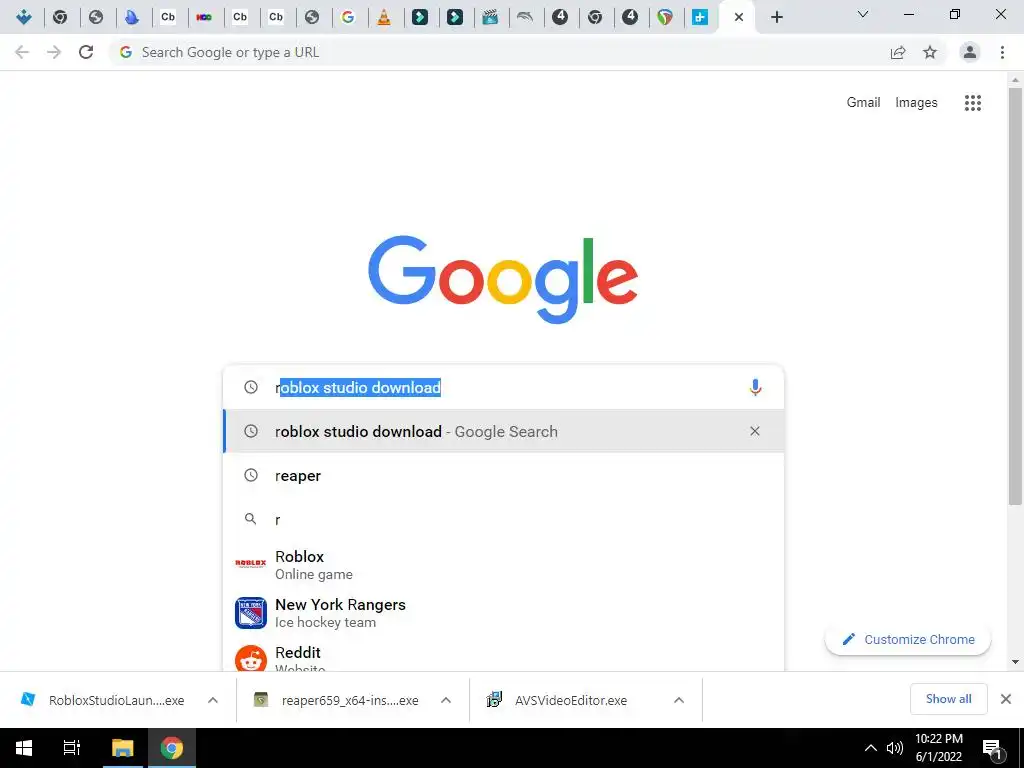The height and width of the screenshot is (768, 1024).
Task: Switch to the dolphin-icon tab
Action: (x=525, y=17)
